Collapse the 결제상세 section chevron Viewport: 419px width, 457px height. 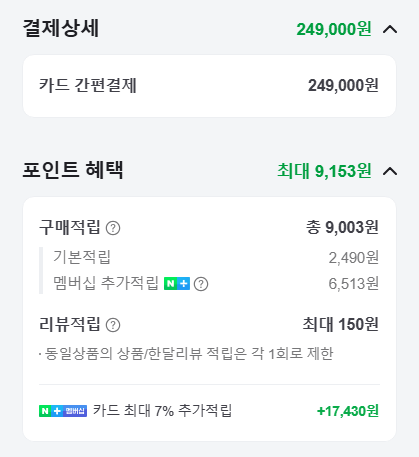(x=390, y=29)
